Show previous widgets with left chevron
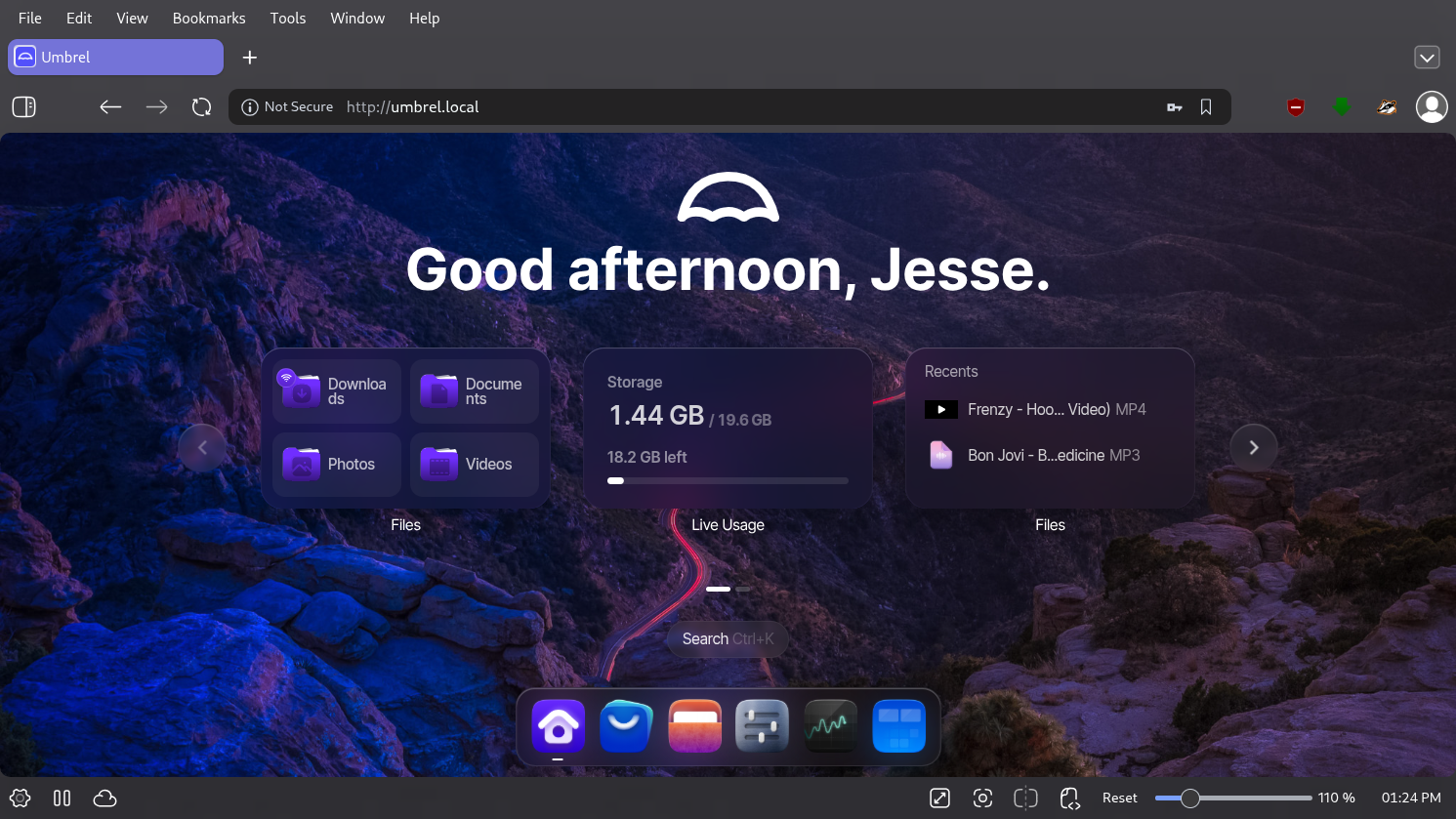The image size is (1456, 819). pos(202,447)
